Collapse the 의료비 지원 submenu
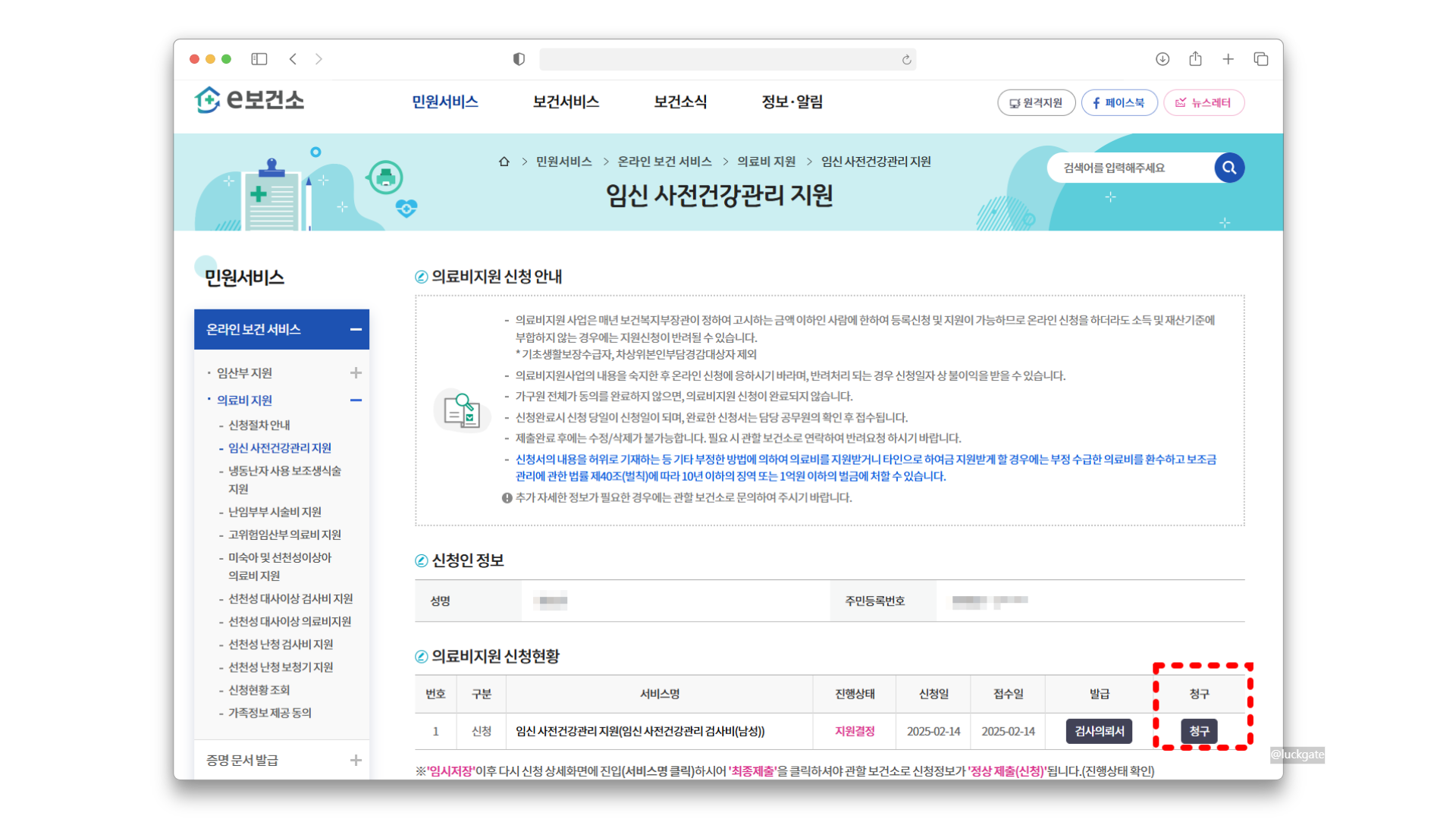1456x819 pixels. click(x=356, y=400)
